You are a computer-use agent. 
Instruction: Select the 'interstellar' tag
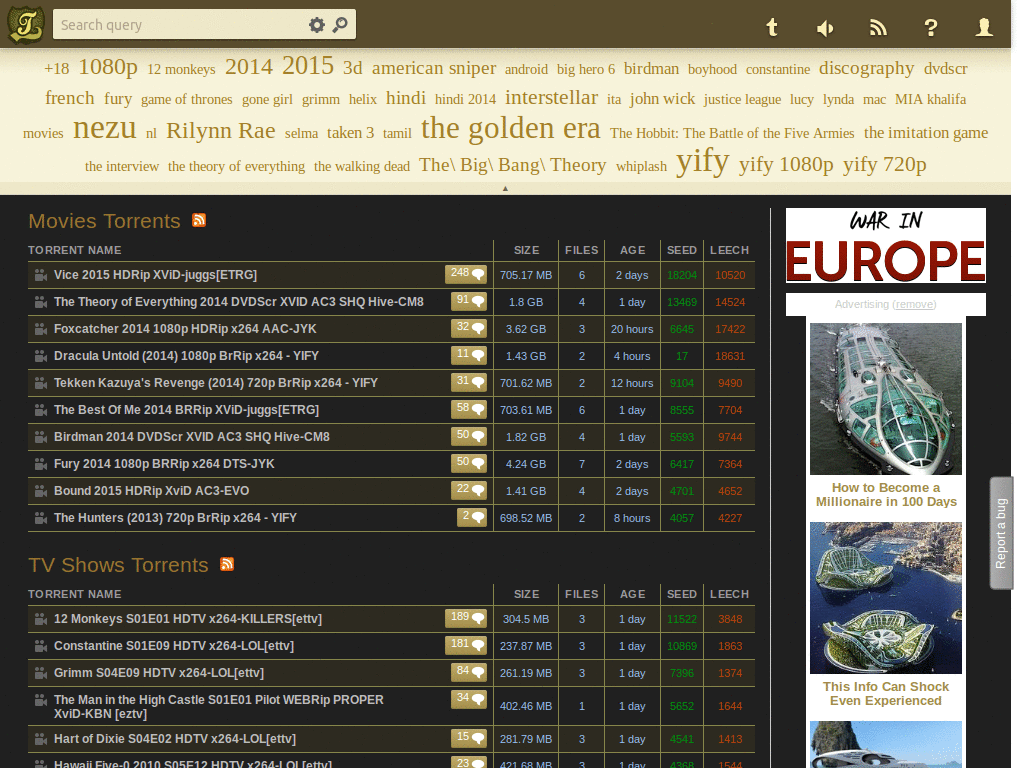pos(551,97)
